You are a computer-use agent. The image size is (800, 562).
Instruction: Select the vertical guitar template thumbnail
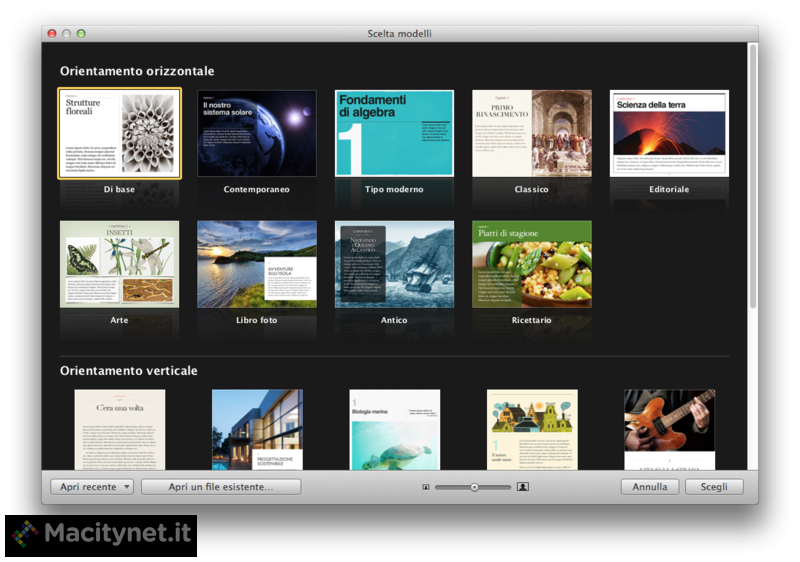(x=669, y=430)
